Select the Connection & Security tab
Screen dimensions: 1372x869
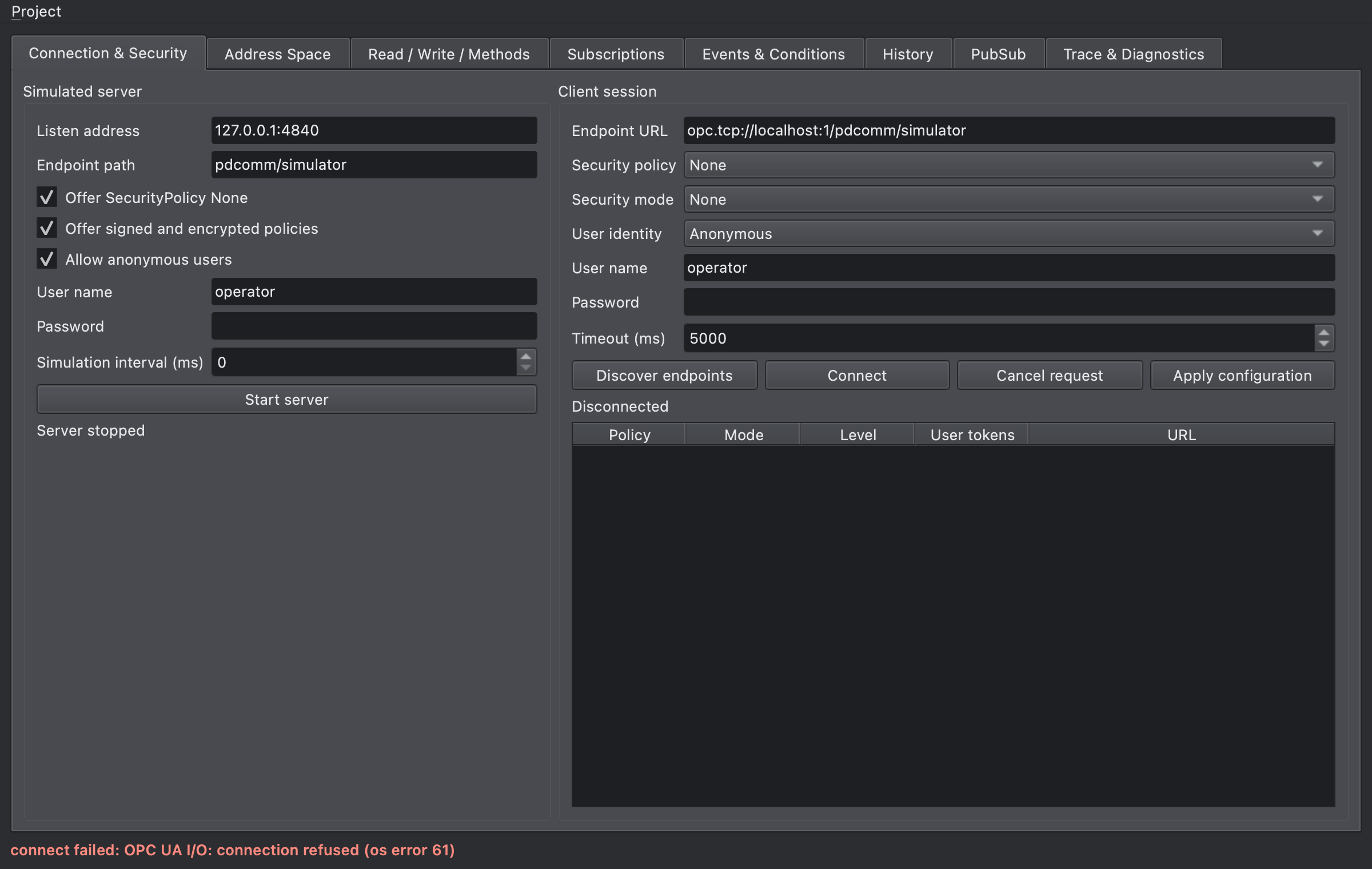coord(108,53)
